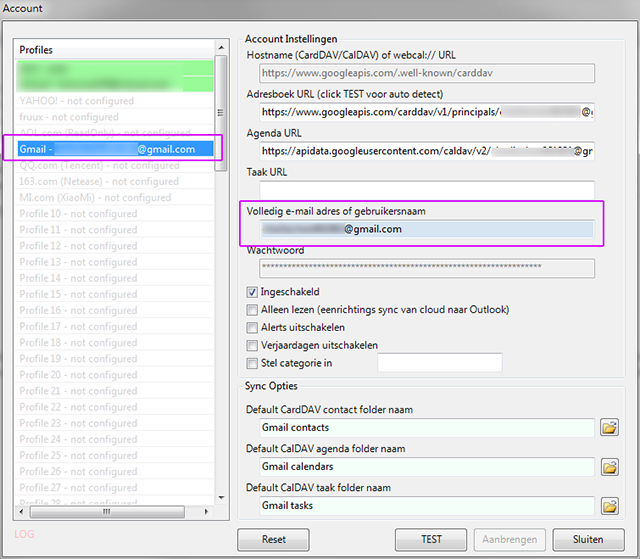Select Profile 27 in the list

[x=115, y=488]
